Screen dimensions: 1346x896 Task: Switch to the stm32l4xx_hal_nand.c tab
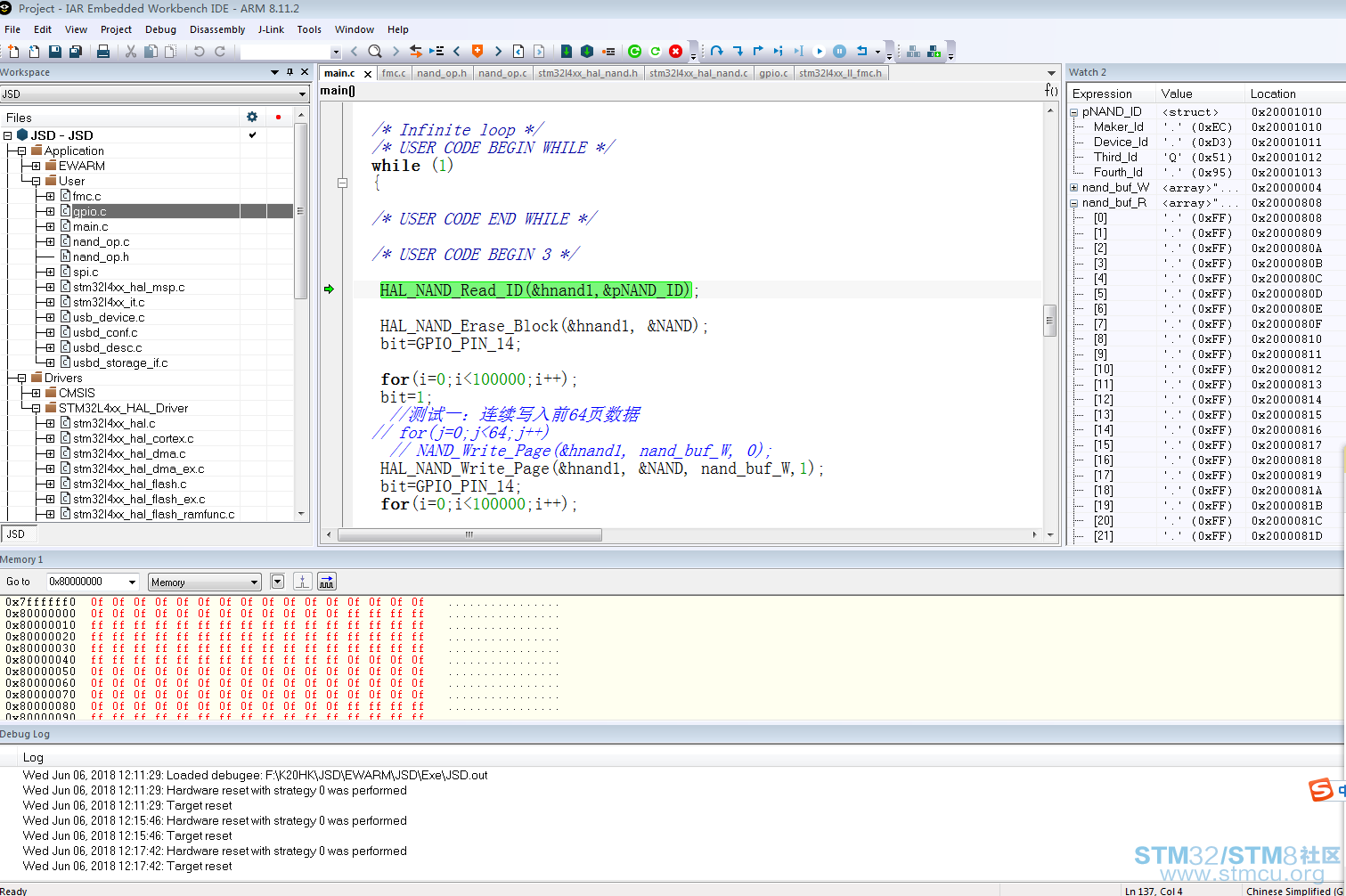tap(698, 73)
